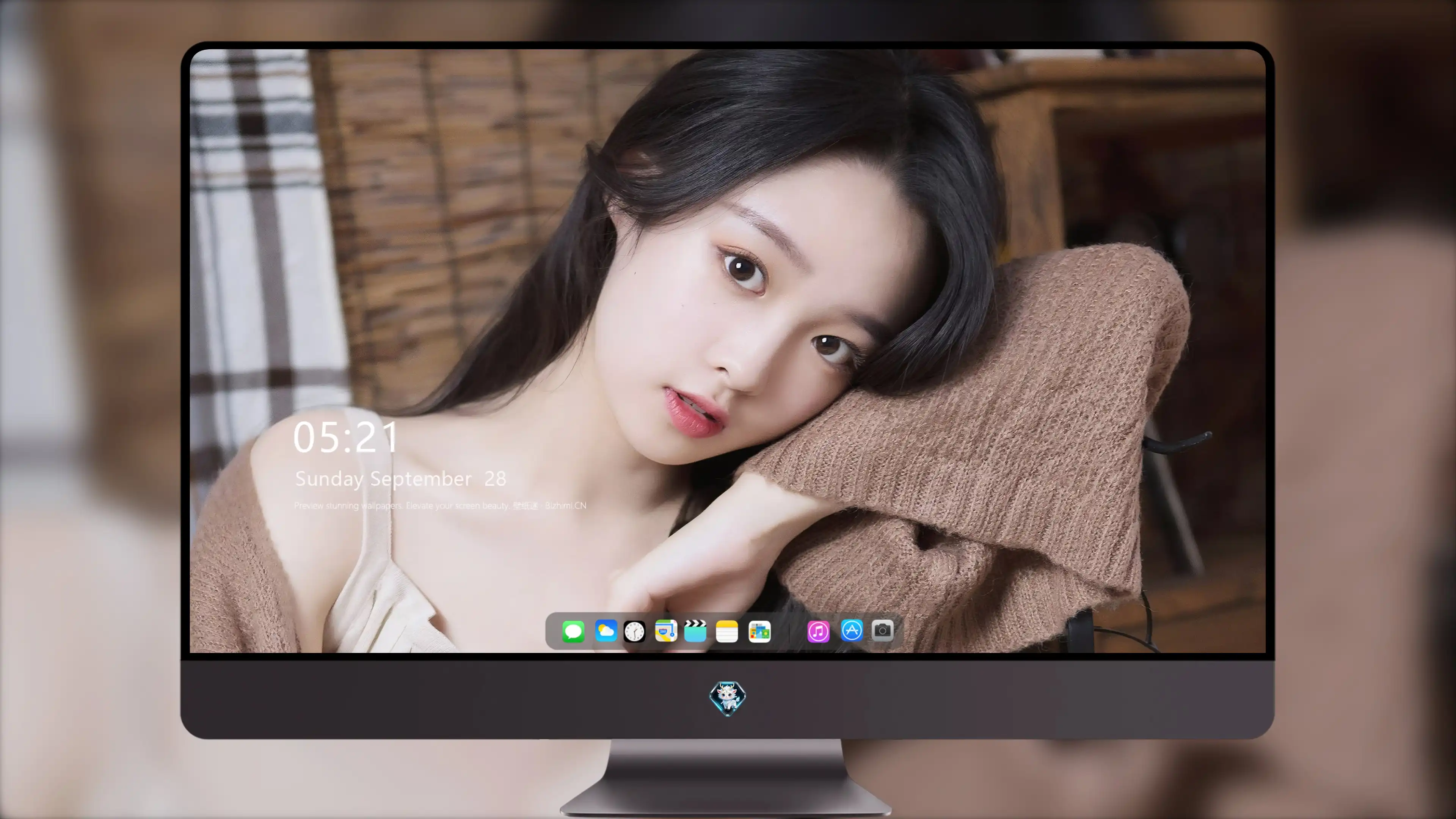Launch the pink iTunes music app

pyautogui.click(x=819, y=631)
